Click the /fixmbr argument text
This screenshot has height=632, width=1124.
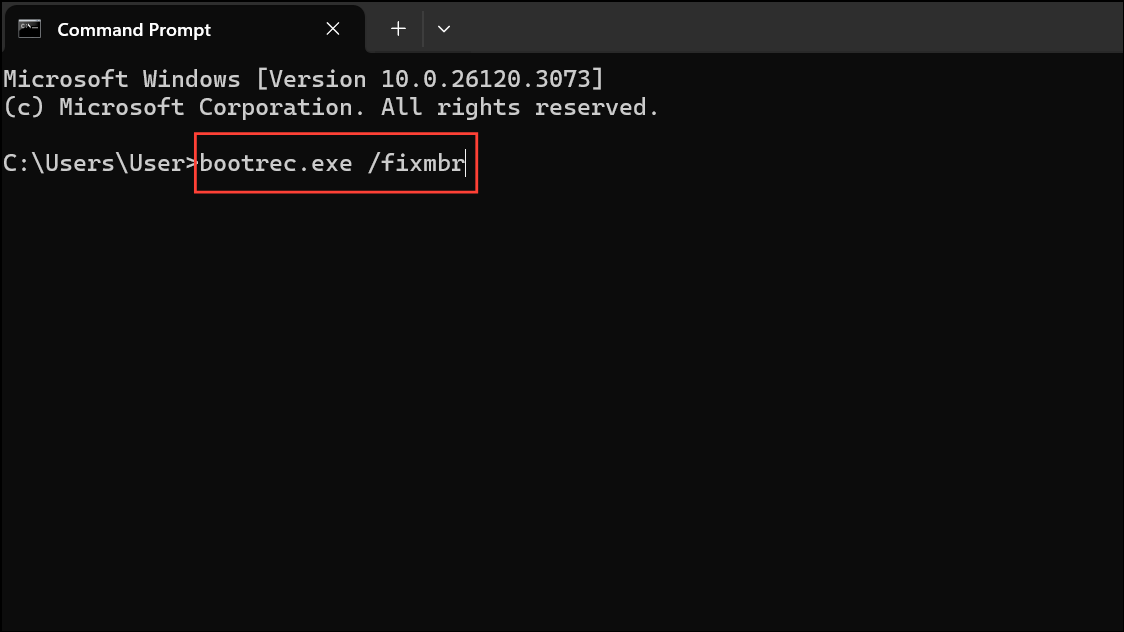click(416, 163)
